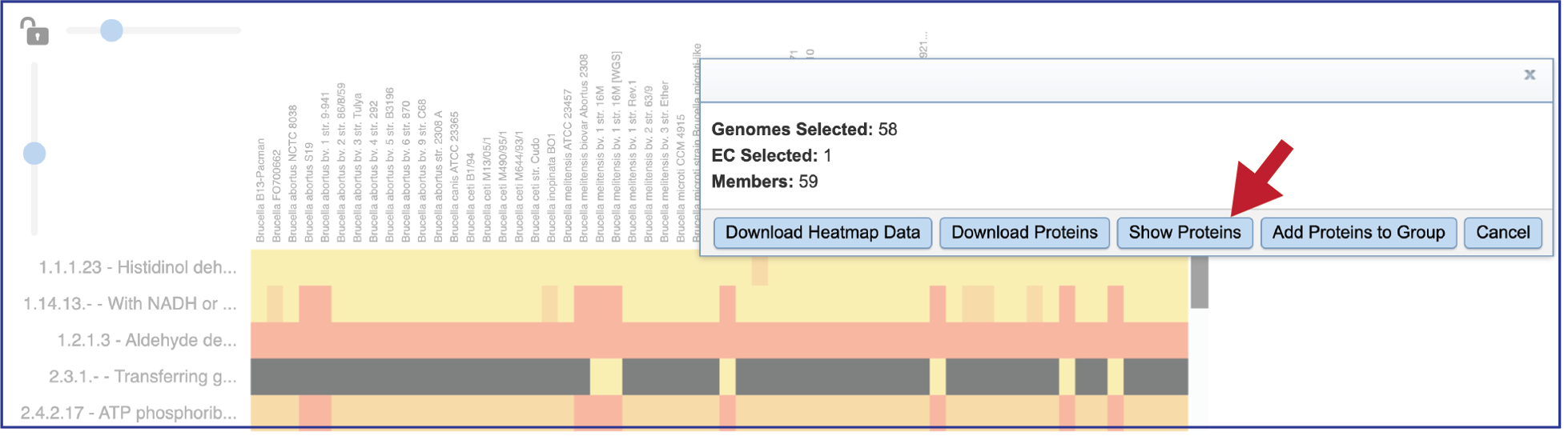Select row 2.4.2.17 ATP phosphoribosyltransferase label
This screenshot has width=1568, height=440.
(129, 414)
